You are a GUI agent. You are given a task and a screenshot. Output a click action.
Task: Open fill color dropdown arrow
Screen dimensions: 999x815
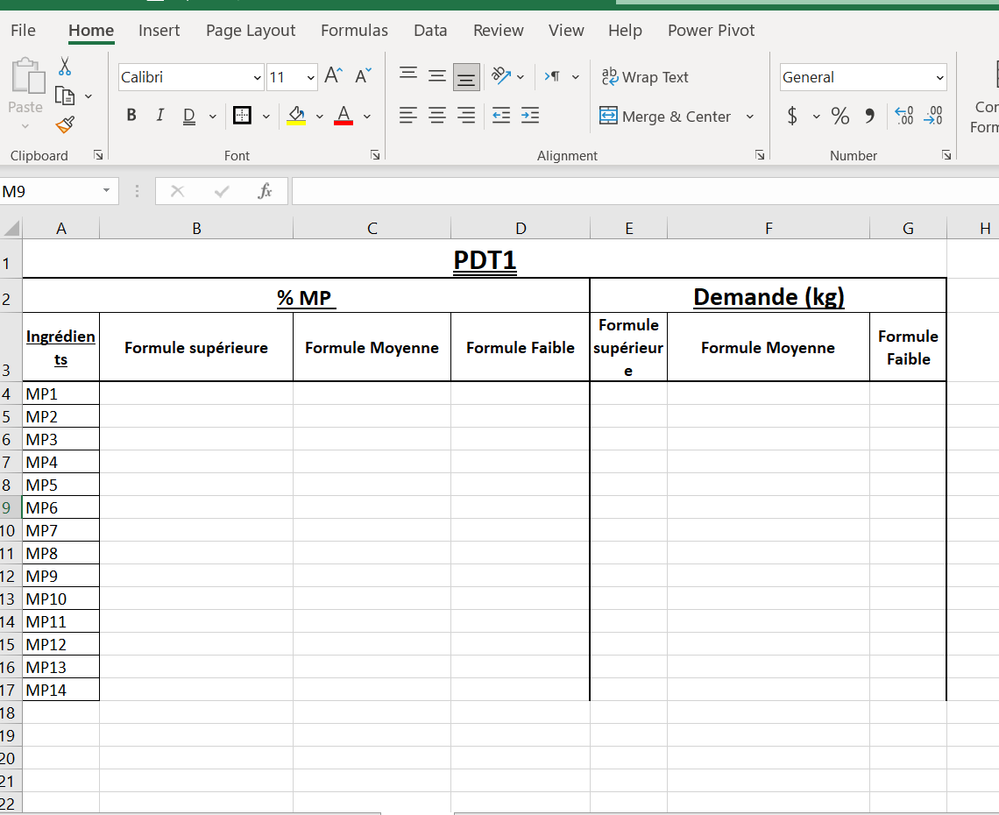[319, 117]
